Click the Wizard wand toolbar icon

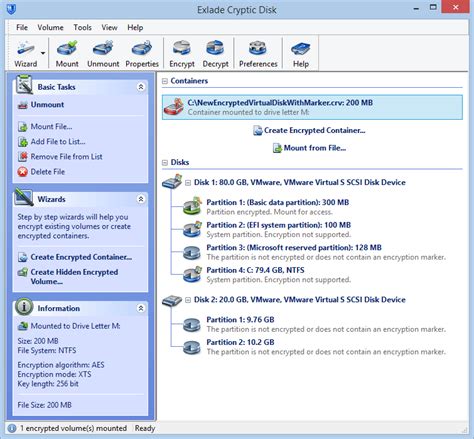coord(25,49)
